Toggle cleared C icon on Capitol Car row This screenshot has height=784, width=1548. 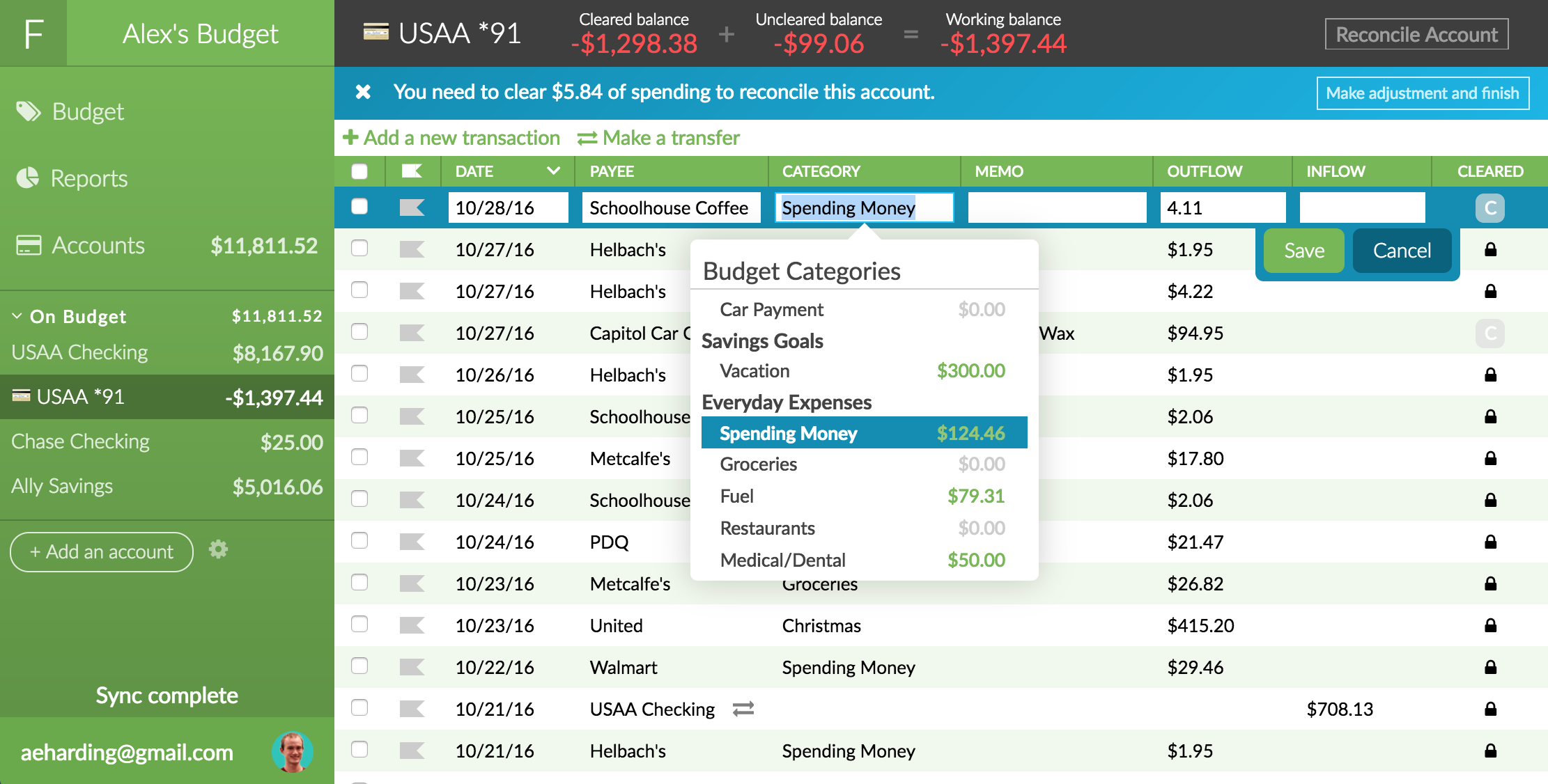pos(1489,333)
